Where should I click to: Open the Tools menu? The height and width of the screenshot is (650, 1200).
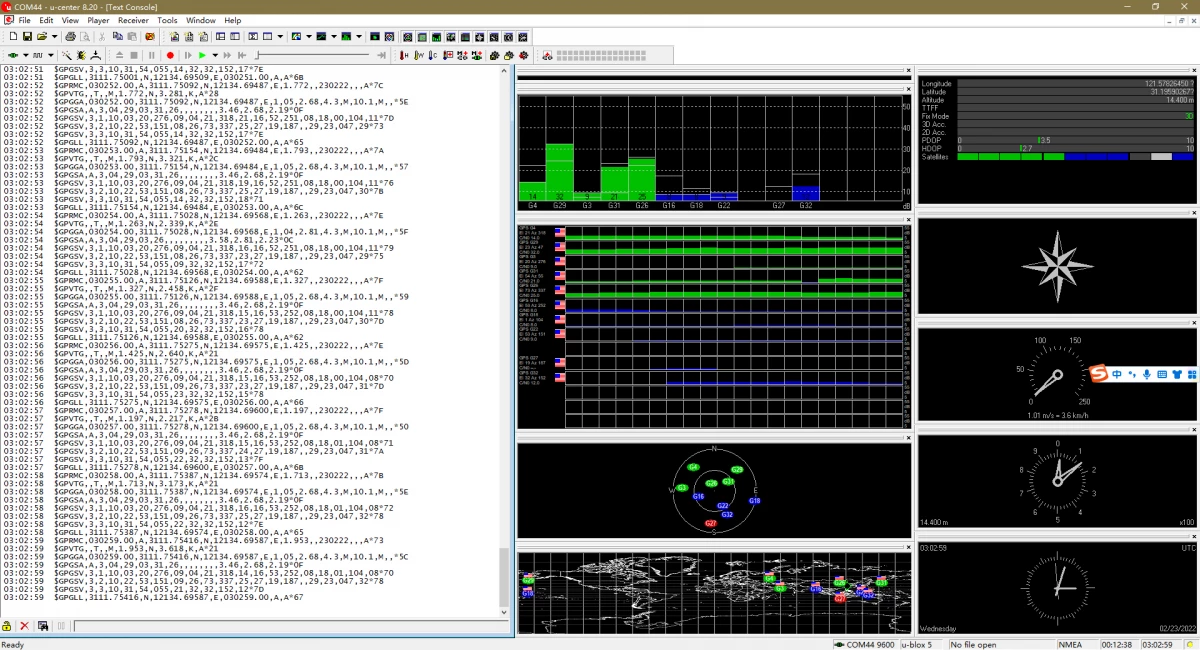click(x=167, y=20)
